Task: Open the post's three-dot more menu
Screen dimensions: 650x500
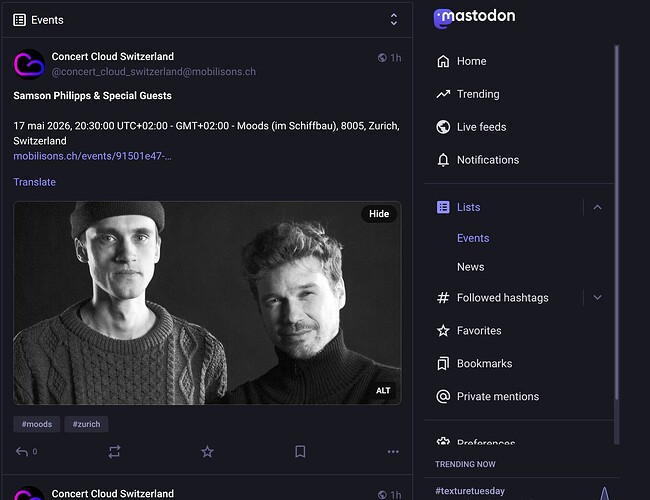Action: click(393, 452)
